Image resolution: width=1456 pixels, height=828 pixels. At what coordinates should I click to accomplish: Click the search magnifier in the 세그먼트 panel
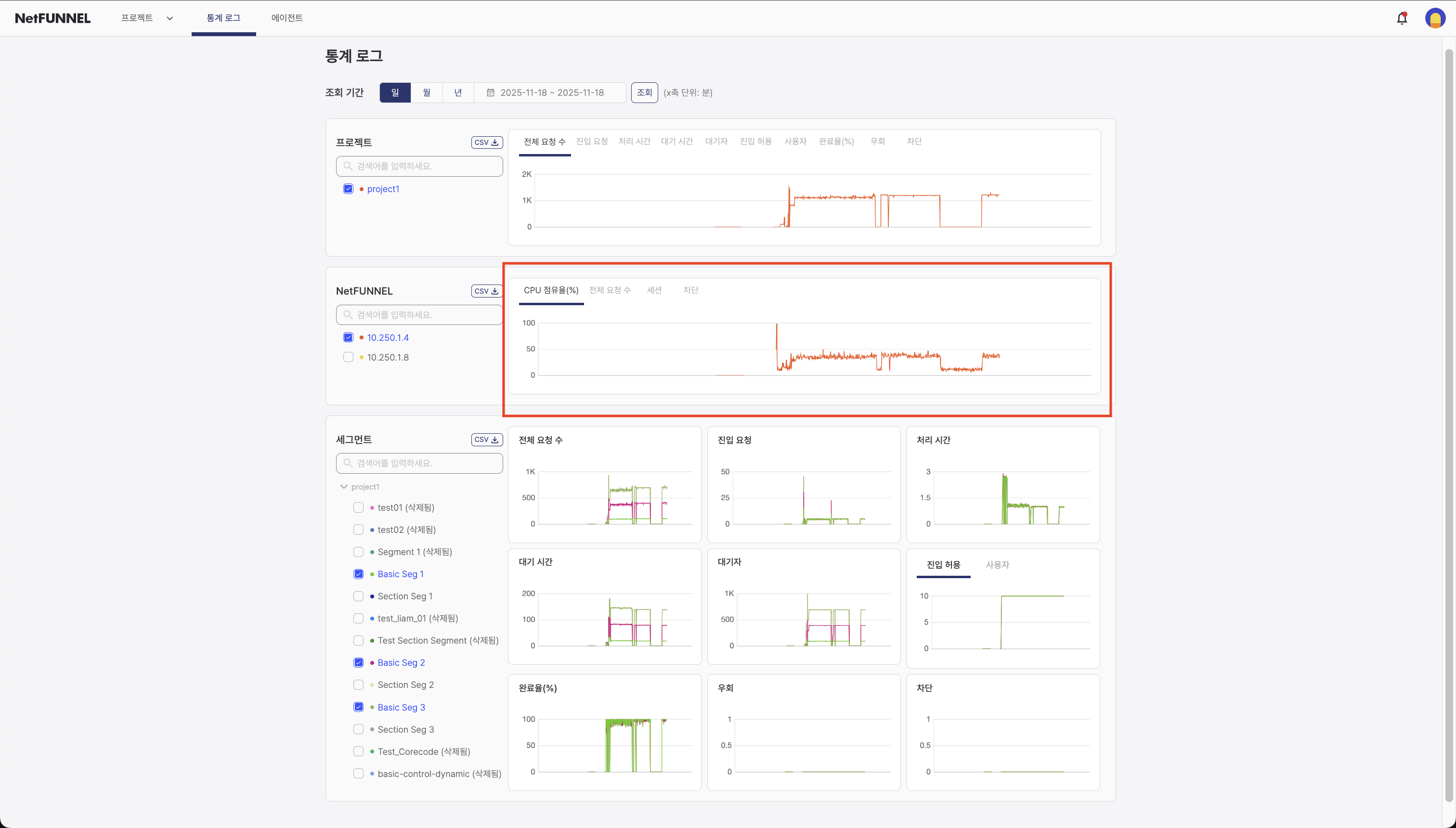(x=349, y=463)
